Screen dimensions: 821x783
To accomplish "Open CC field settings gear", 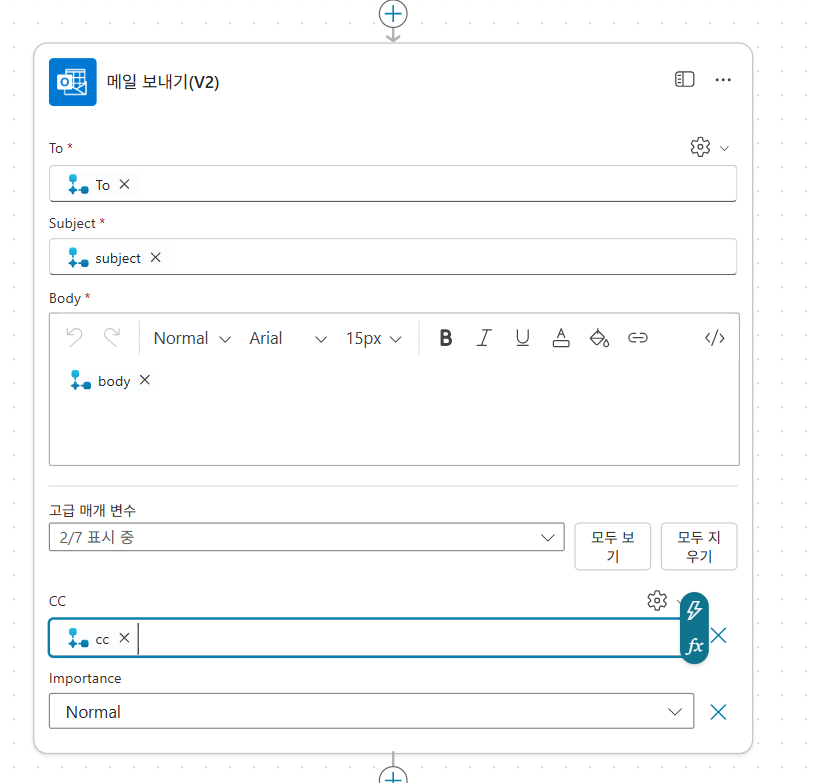I will point(657,601).
